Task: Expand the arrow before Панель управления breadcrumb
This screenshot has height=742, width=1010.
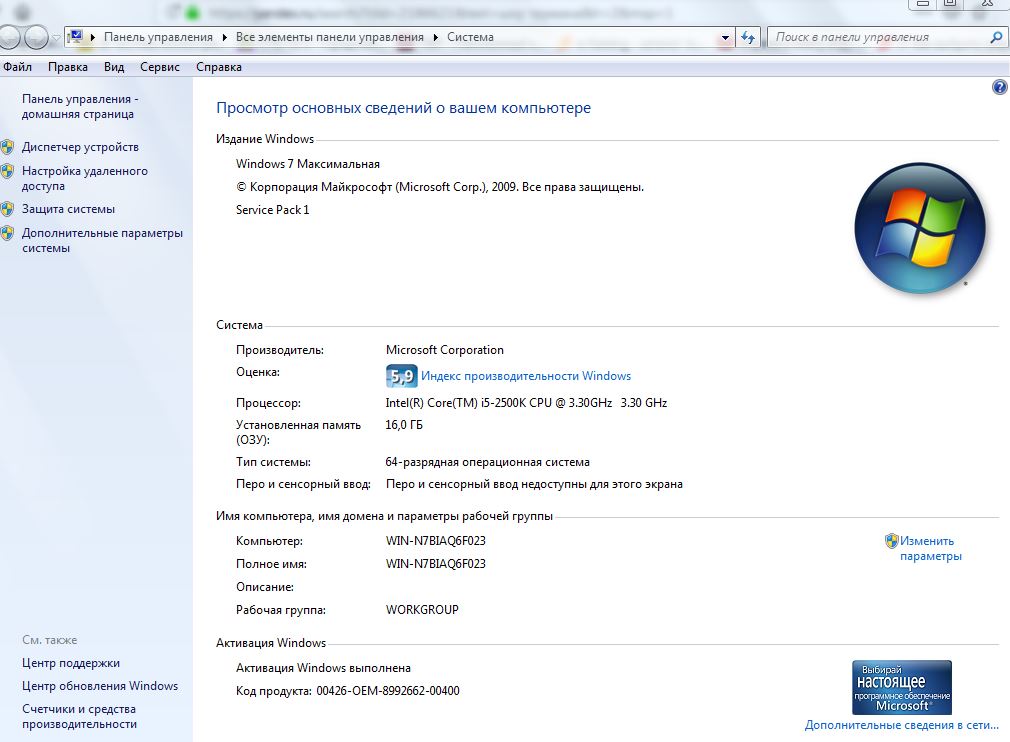Action: tap(93, 37)
